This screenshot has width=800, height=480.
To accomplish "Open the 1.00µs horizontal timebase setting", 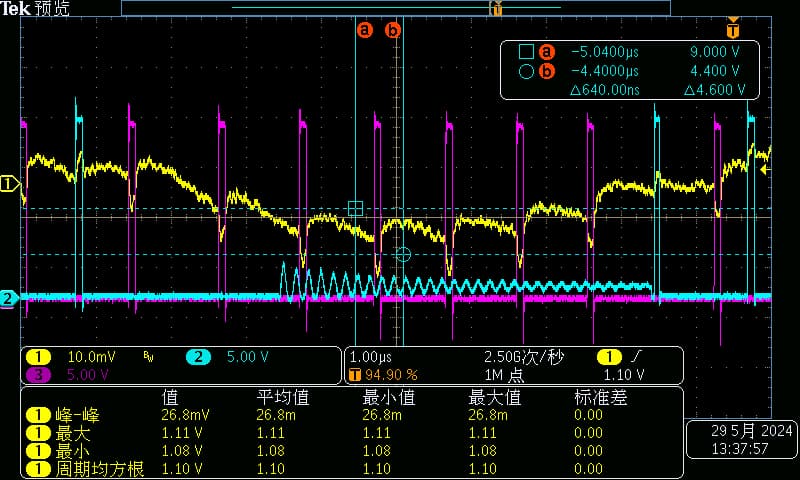I will [369, 357].
